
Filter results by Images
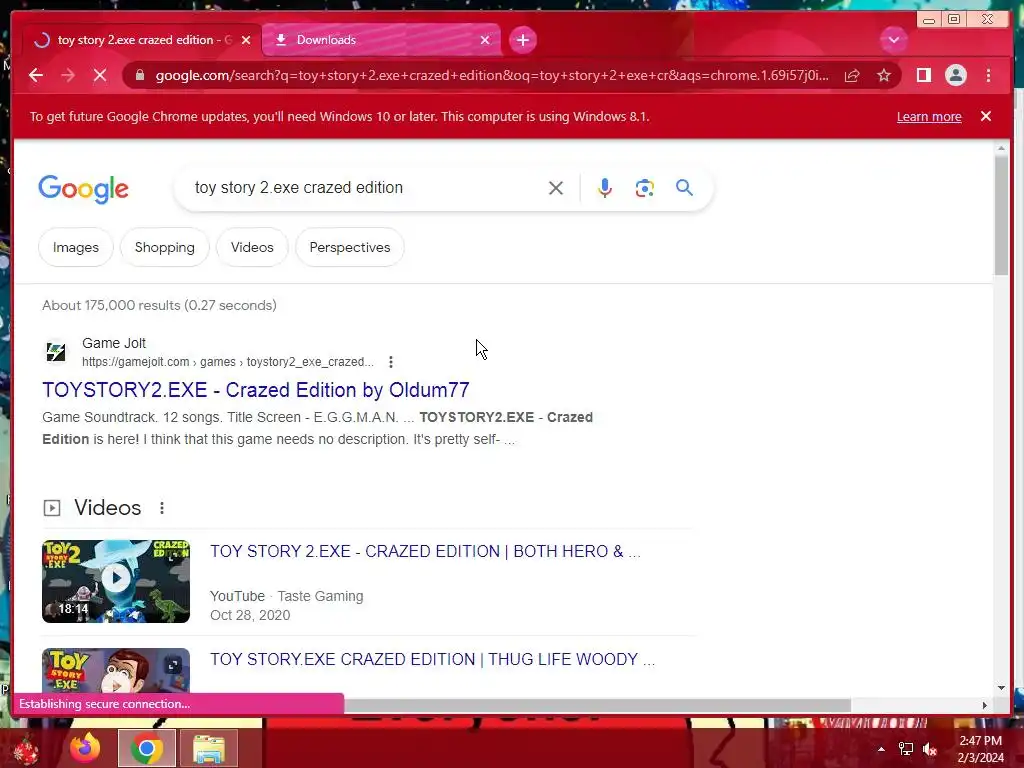pos(76,248)
